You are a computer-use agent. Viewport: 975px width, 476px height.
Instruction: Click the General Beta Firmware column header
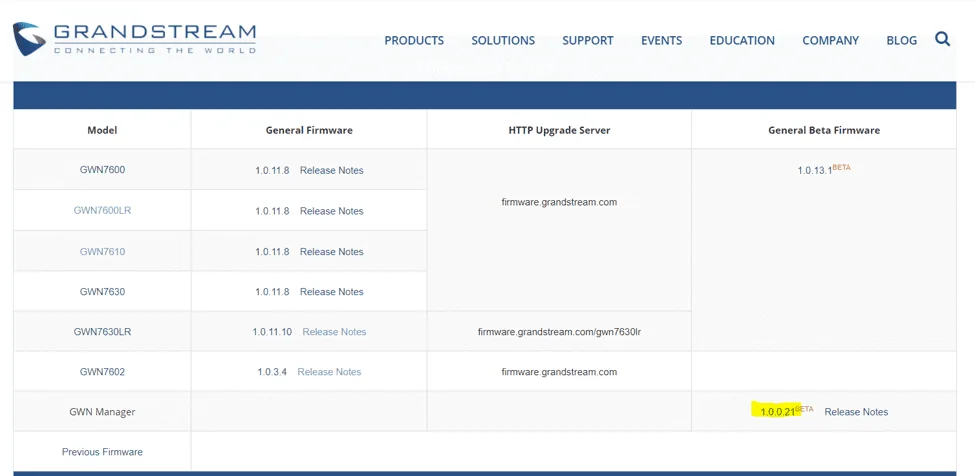(x=824, y=130)
